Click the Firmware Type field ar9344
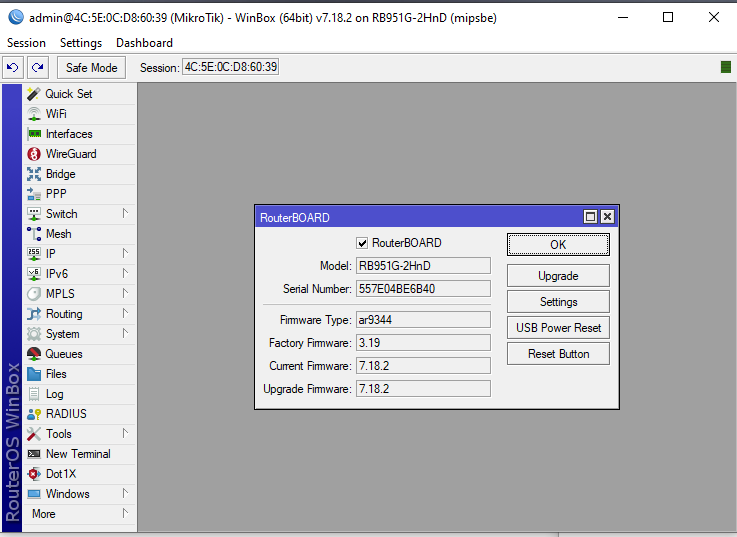Image resolution: width=737 pixels, height=537 pixels. click(423, 320)
